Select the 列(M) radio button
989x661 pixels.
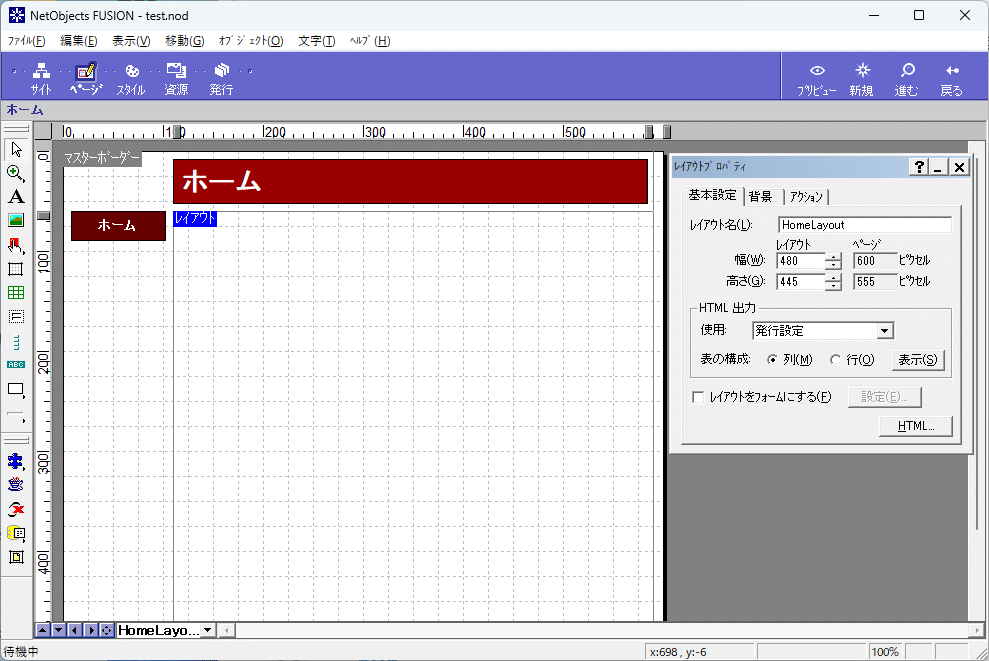[772, 359]
